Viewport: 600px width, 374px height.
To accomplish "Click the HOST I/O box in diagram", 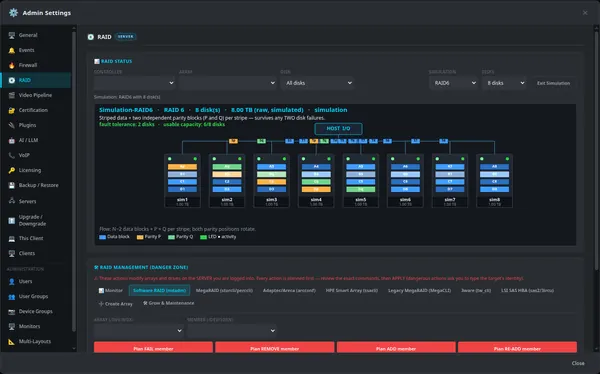I will (338, 129).
